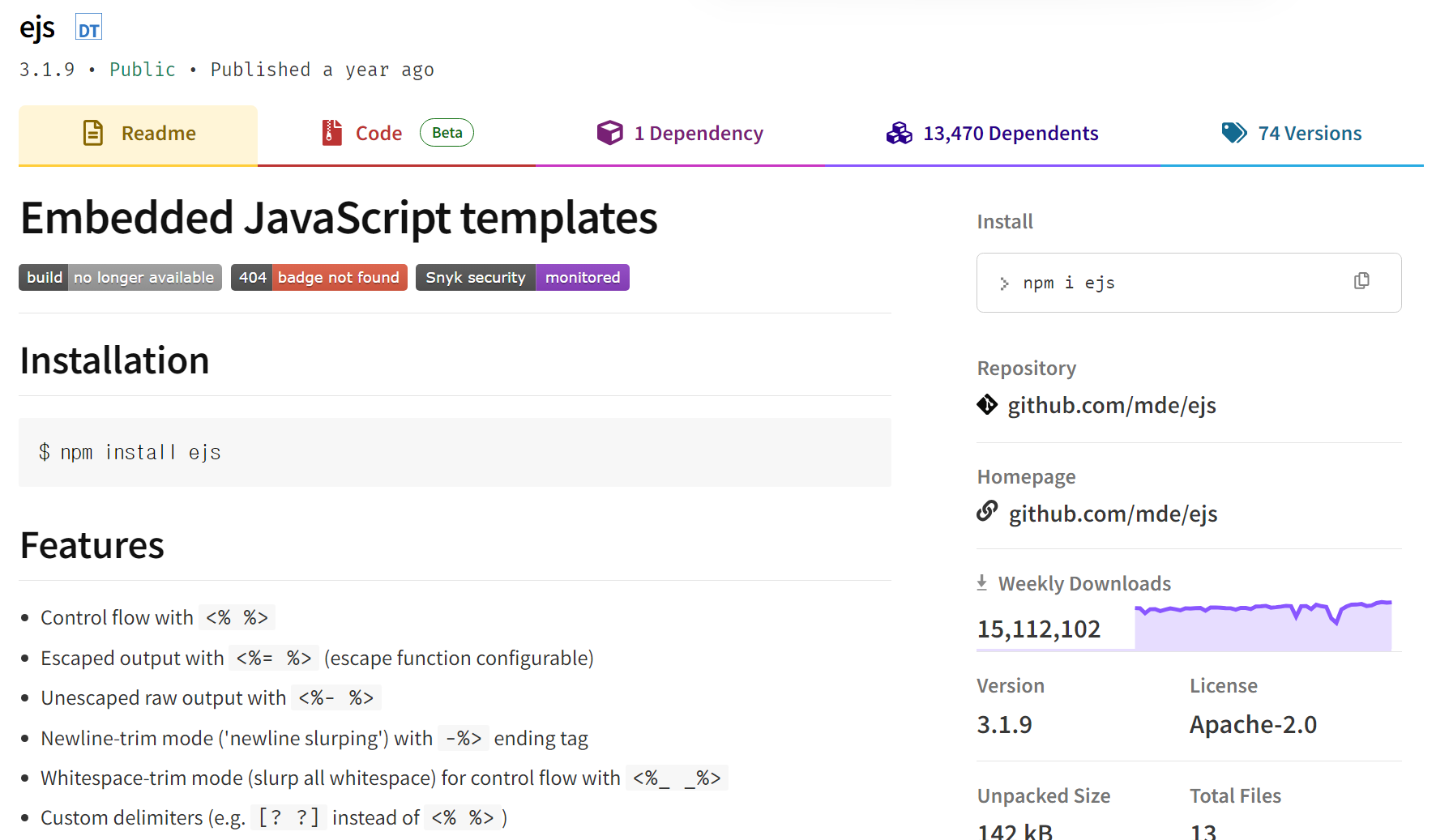Image resolution: width=1436 pixels, height=840 pixels.
Task: Click the weekly downloads sparkline chart
Action: (1263, 625)
